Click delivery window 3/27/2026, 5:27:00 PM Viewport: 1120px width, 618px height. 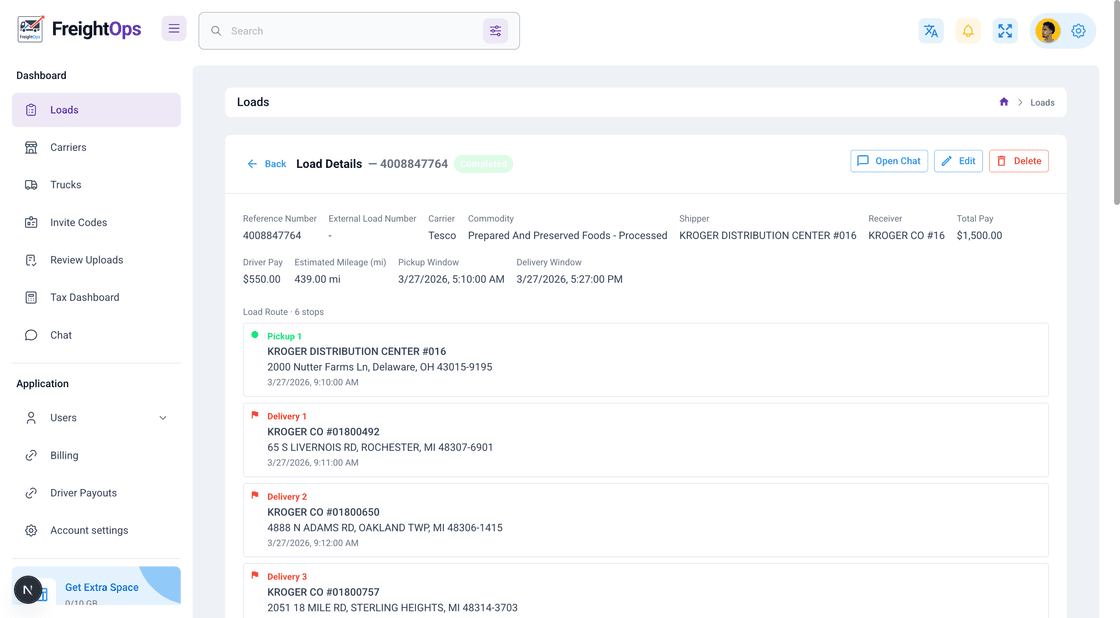(x=569, y=279)
